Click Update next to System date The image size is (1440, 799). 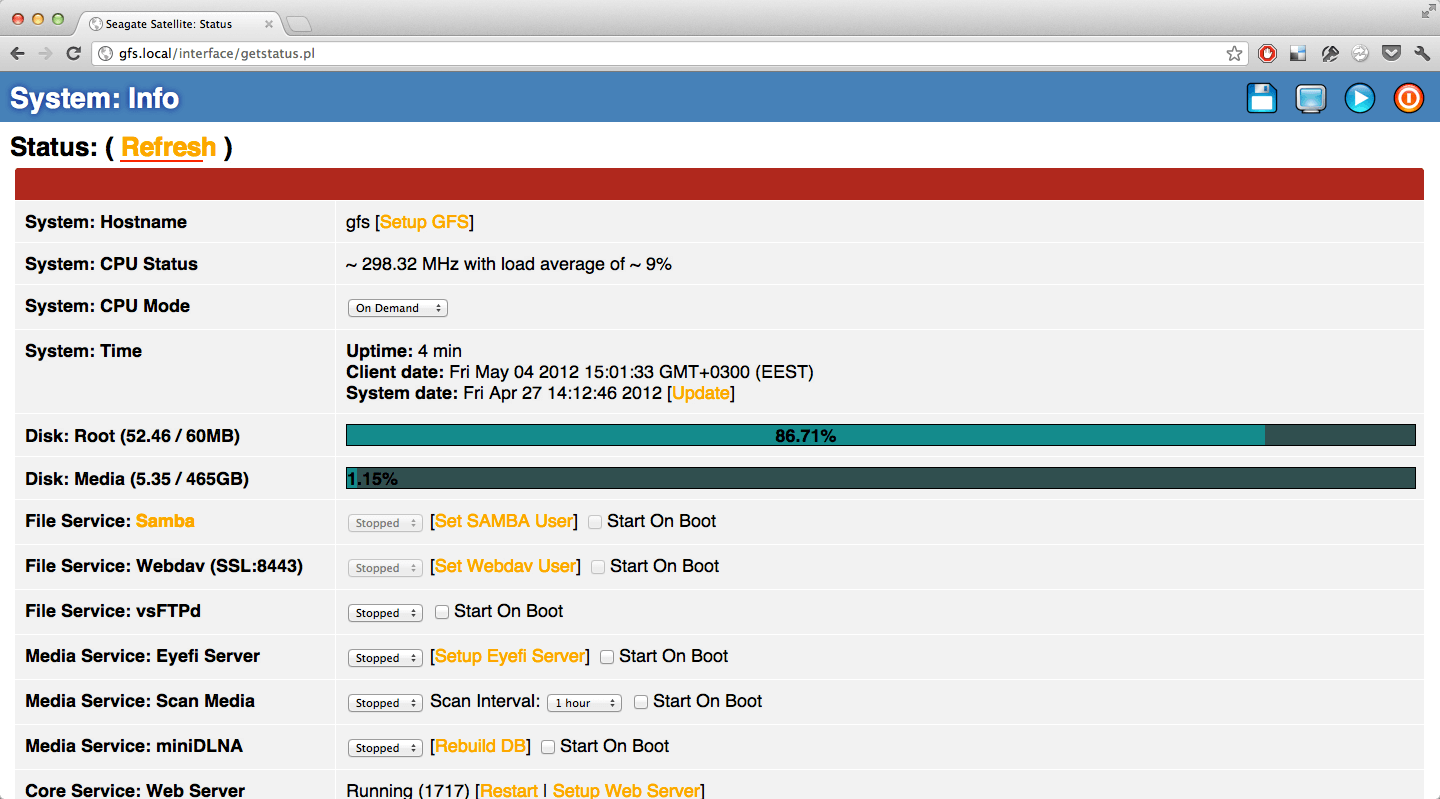701,393
